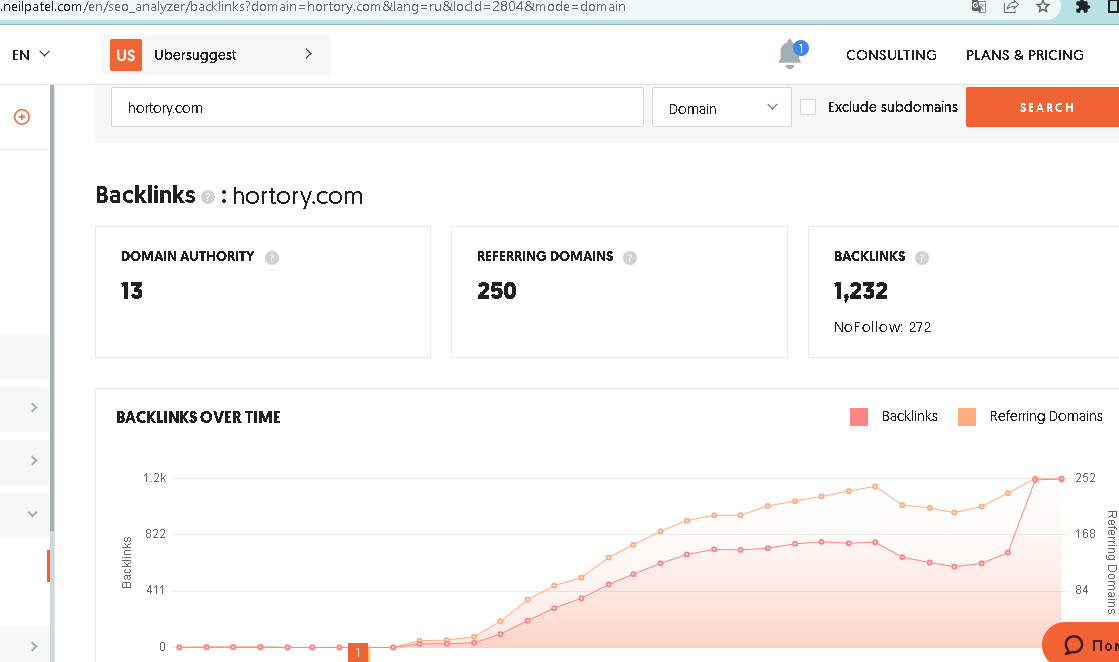Click the orange timeline marker labeled 1
This screenshot has width=1119, height=662.
[358, 652]
